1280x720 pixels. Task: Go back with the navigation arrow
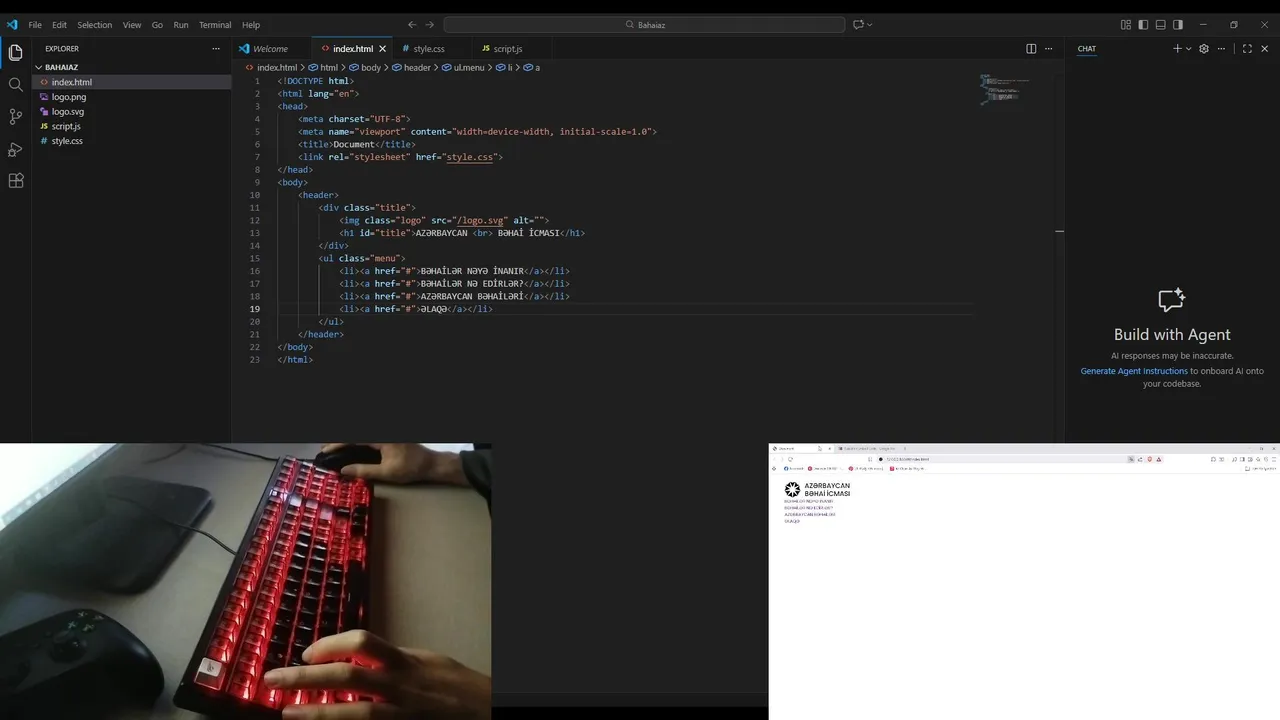412,24
